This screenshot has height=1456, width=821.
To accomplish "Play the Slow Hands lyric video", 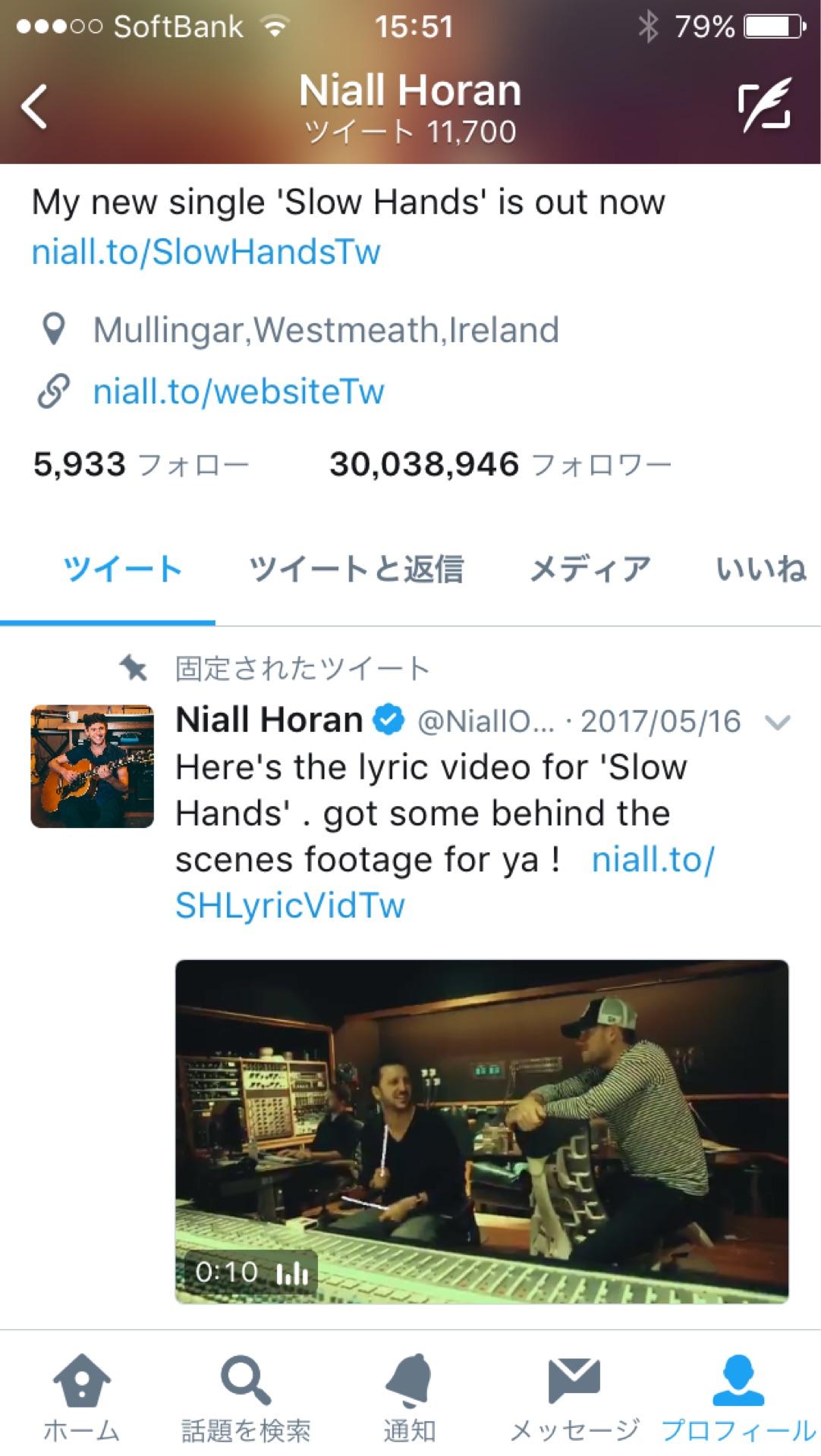I will [482, 1132].
